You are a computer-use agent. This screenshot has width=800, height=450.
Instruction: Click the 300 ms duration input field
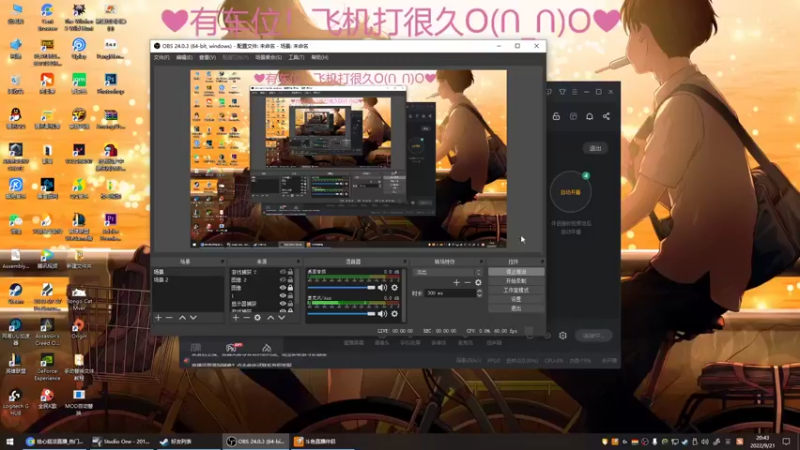[451, 293]
